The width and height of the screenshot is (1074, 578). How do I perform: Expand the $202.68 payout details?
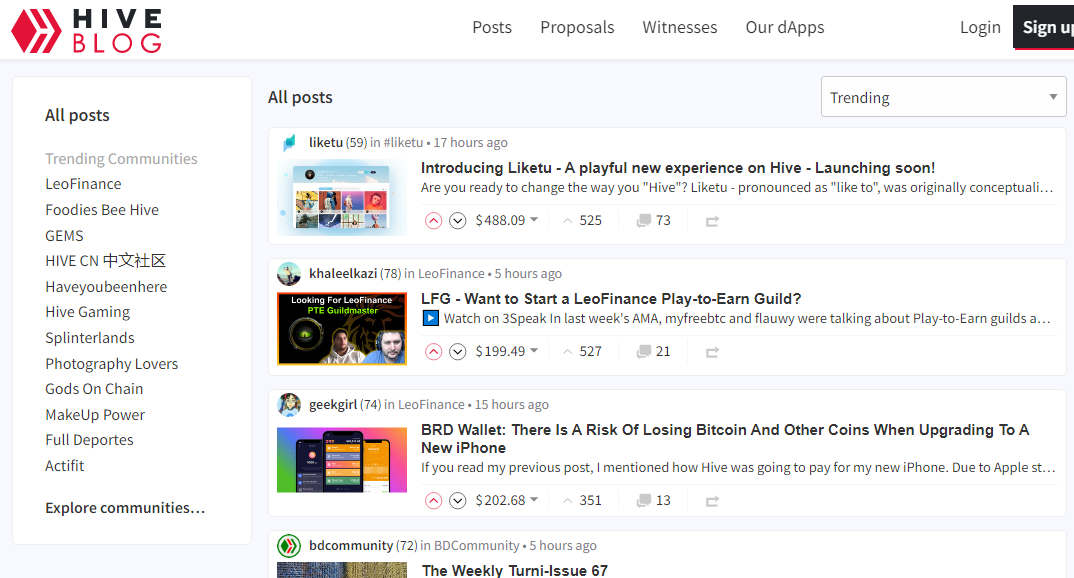[507, 501]
